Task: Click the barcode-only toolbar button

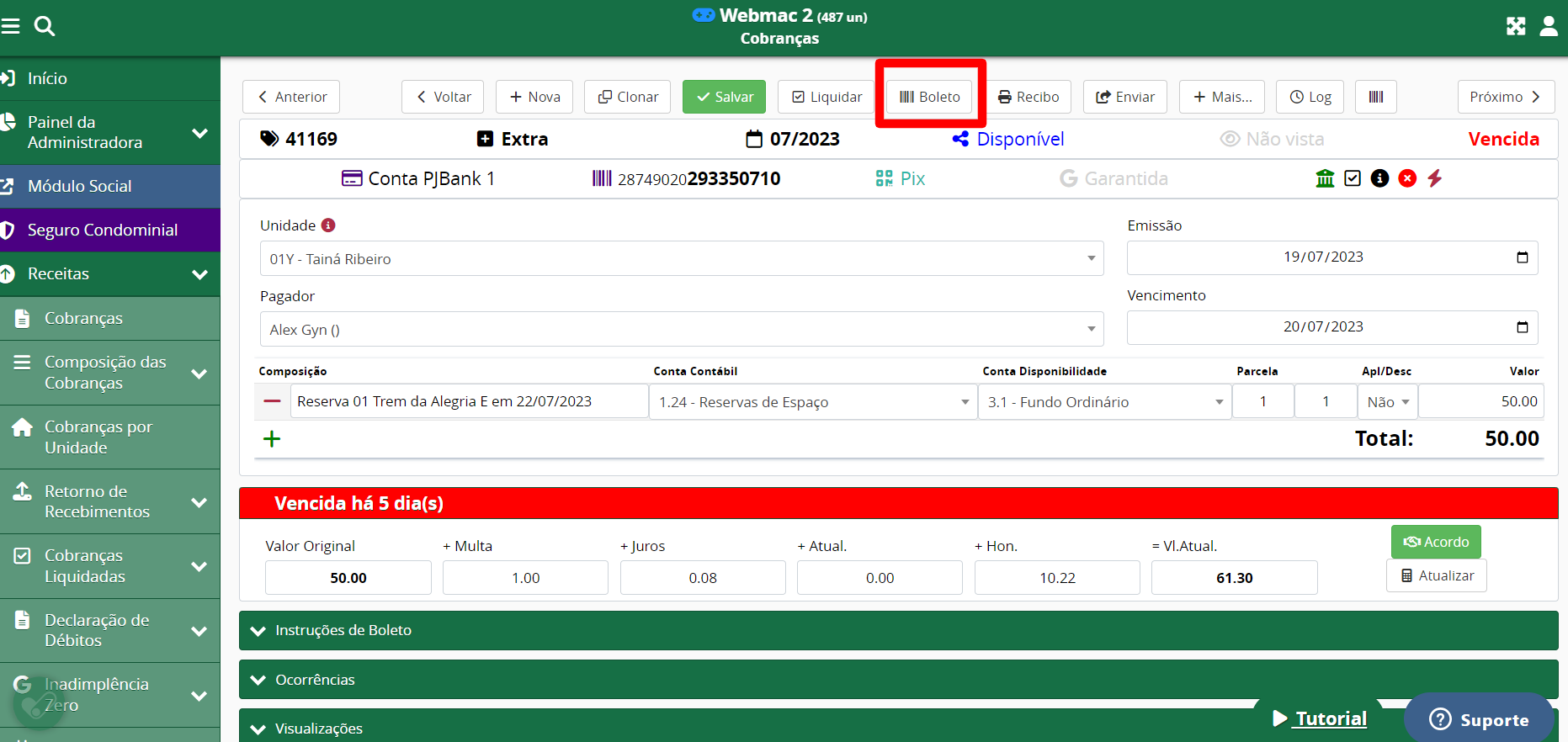Action: [1375, 97]
